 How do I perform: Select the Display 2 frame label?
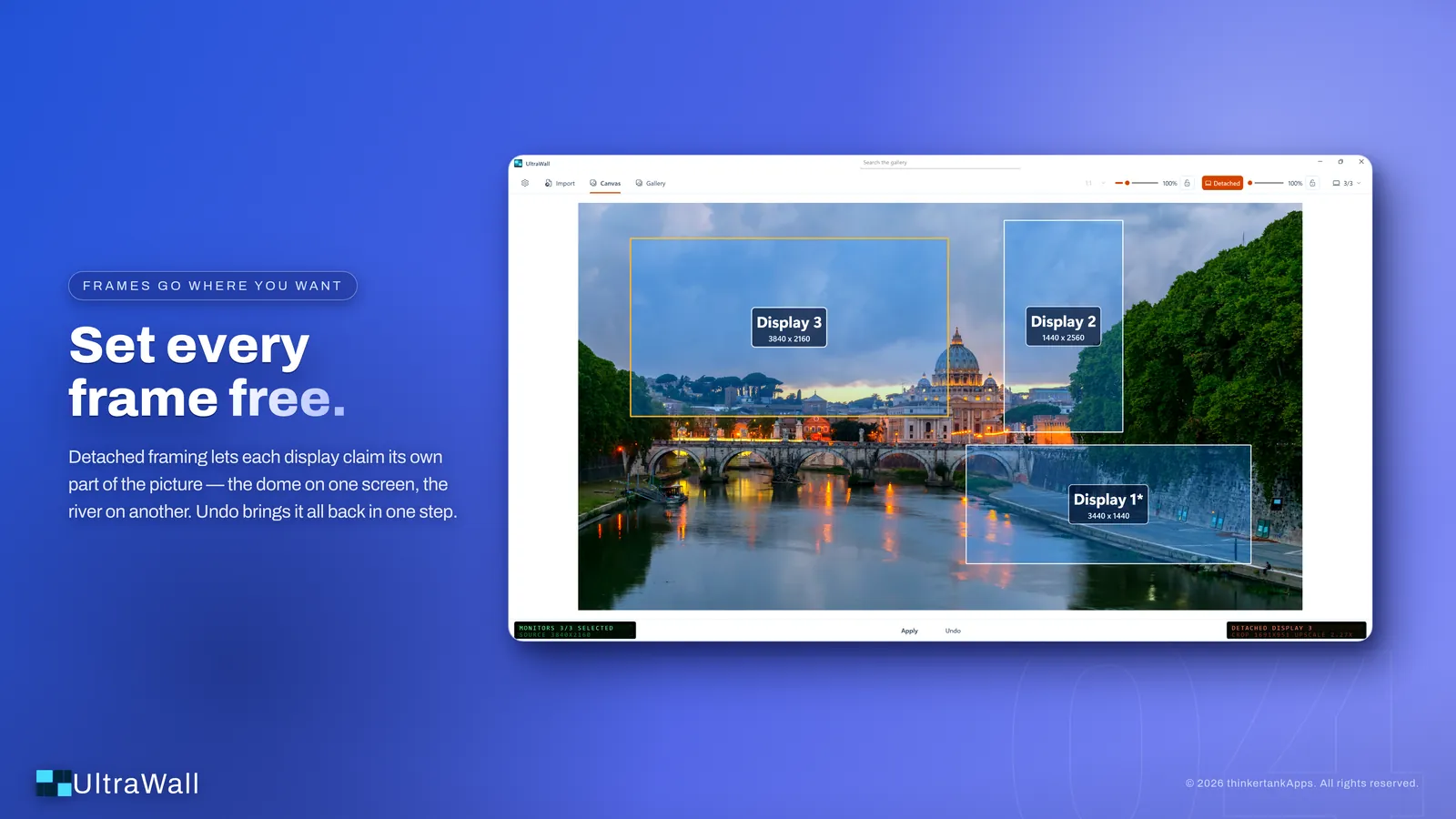(1063, 327)
